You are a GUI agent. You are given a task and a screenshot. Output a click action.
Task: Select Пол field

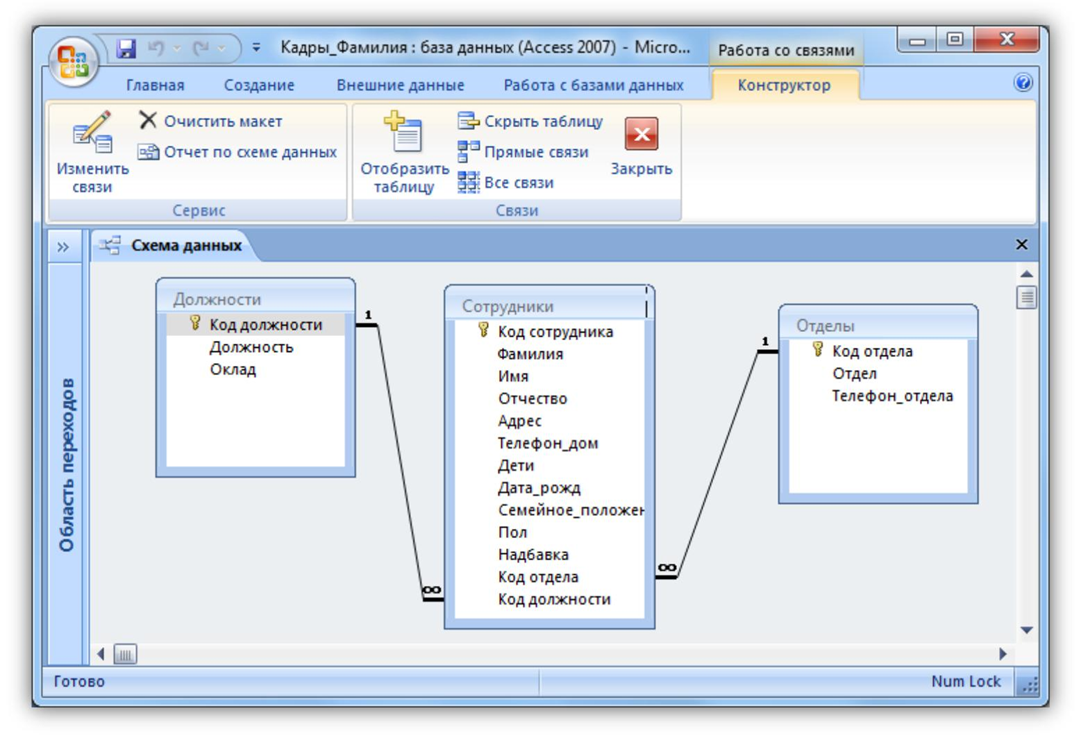pyautogui.click(x=549, y=532)
